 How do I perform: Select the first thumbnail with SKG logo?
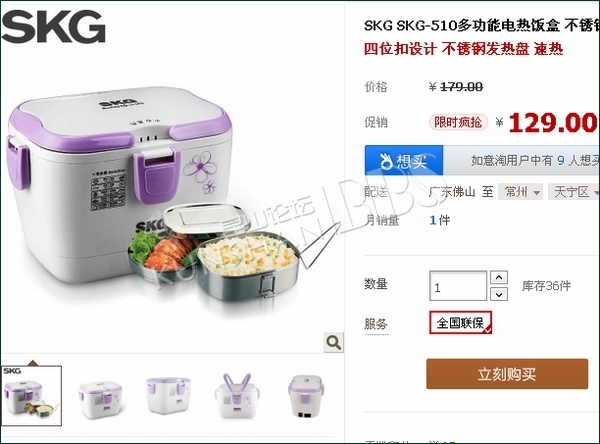(x=31, y=395)
